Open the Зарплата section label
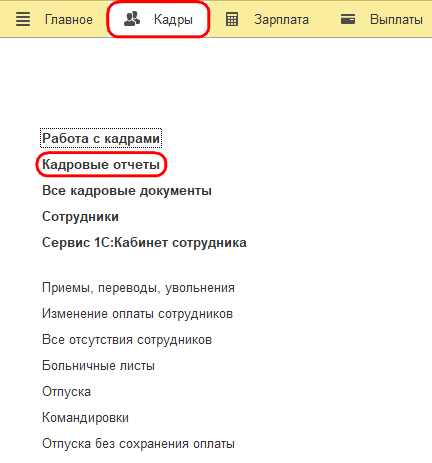 tap(281, 20)
